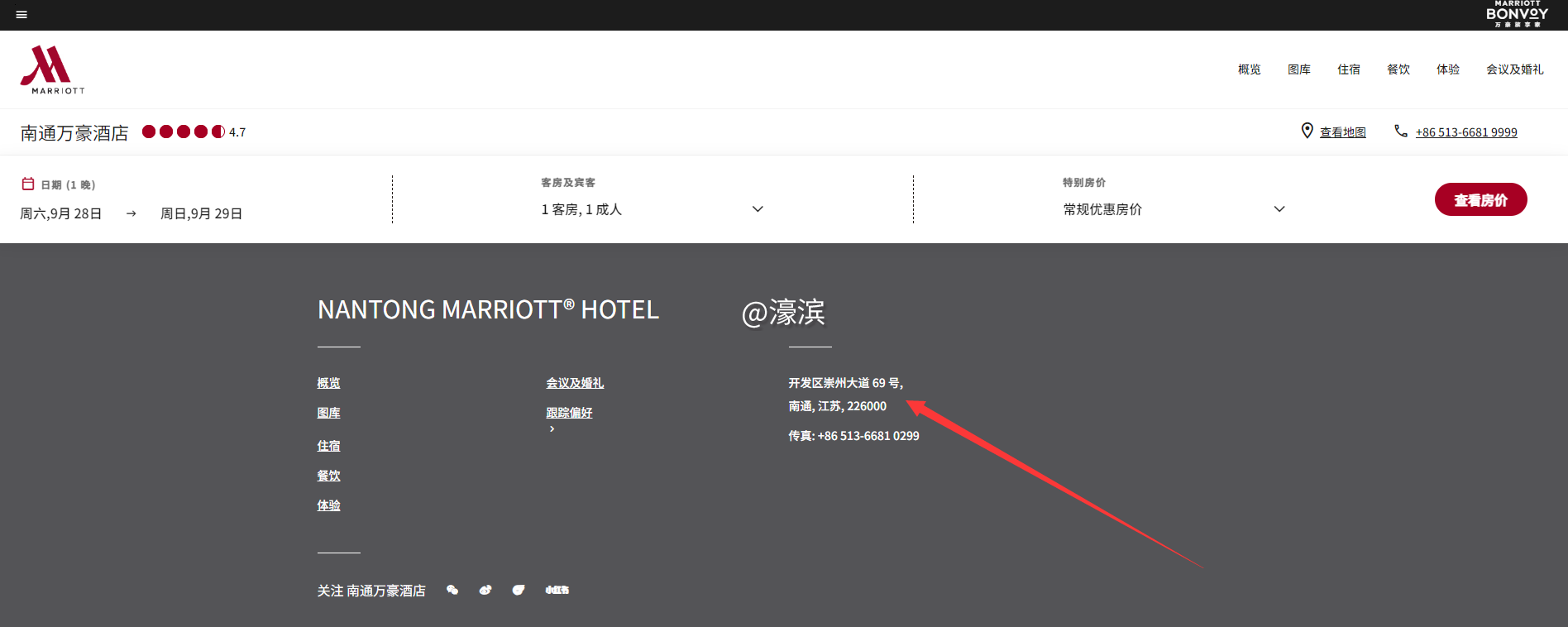Select 图库 in the top navigation
1568x627 pixels.
coord(1299,69)
